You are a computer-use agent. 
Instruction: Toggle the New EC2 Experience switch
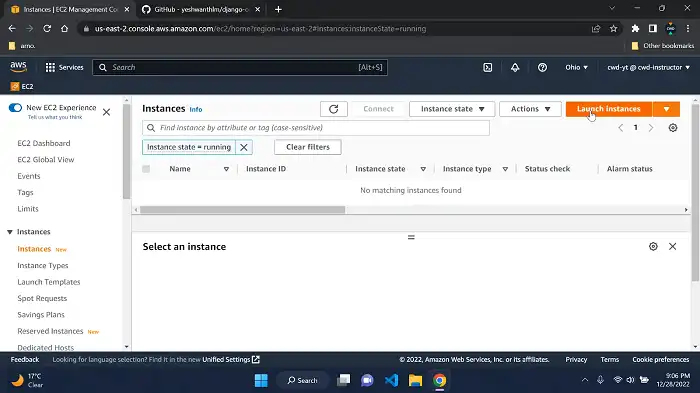coord(15,108)
